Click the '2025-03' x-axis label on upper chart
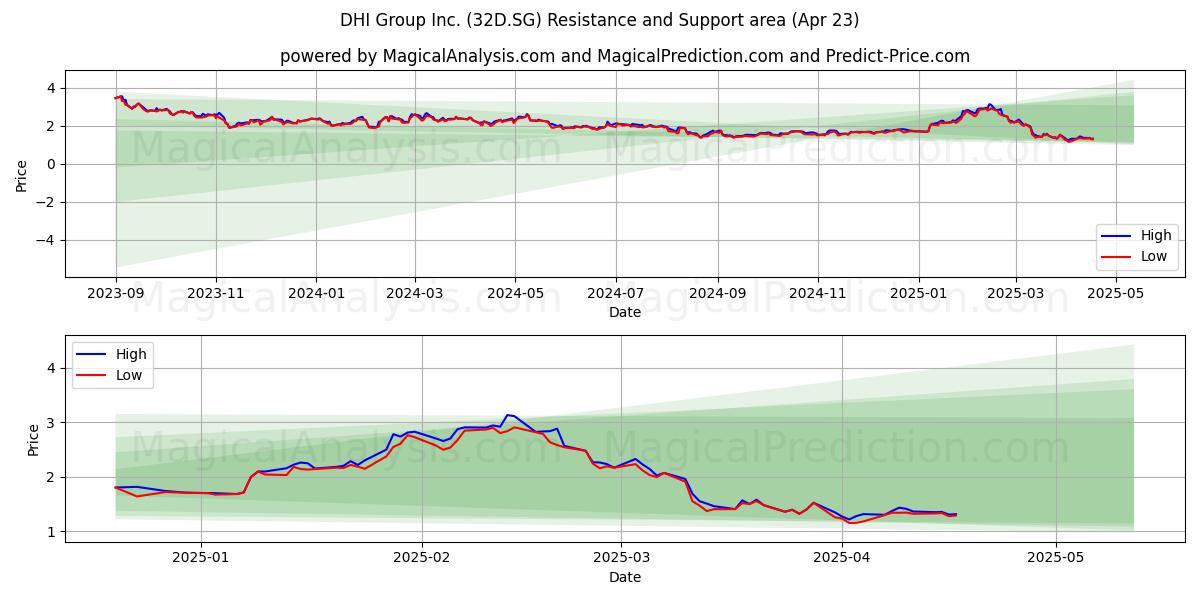The image size is (1200, 600). pos(1015,294)
